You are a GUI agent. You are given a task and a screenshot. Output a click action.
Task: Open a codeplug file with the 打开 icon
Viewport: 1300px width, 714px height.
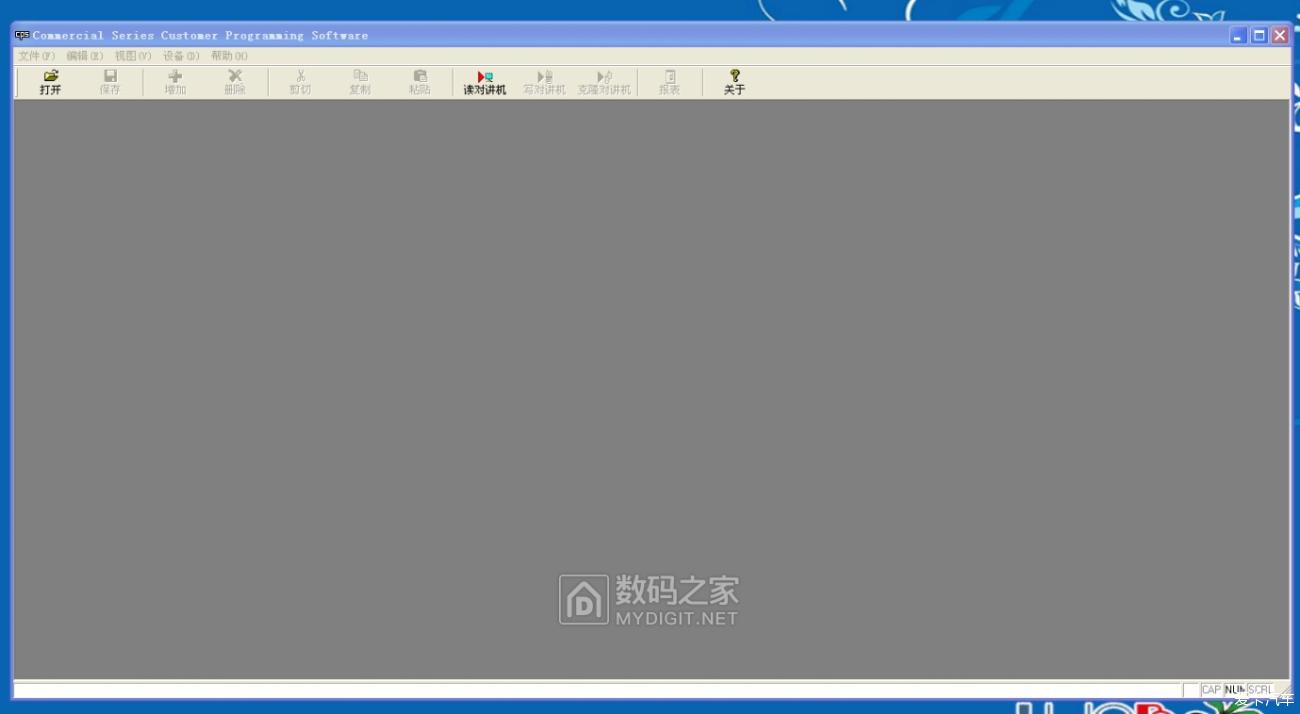click(x=49, y=81)
